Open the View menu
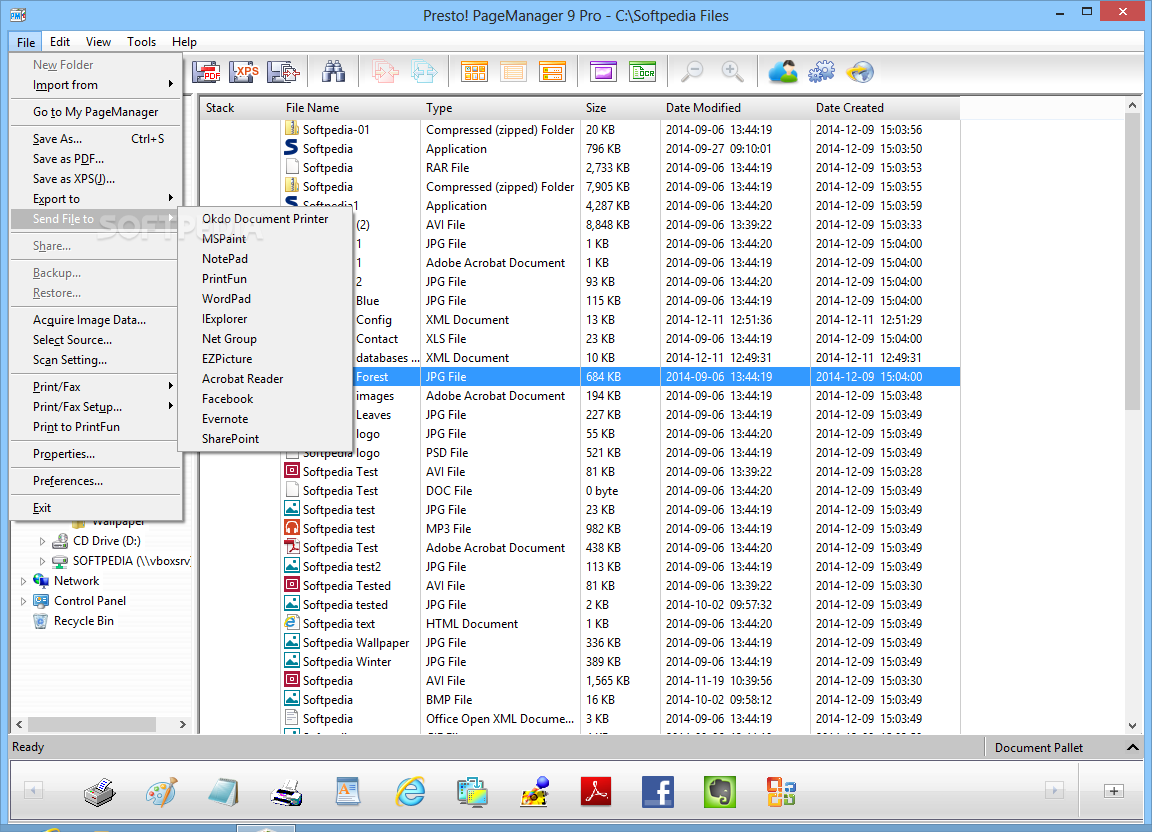The height and width of the screenshot is (832, 1152). (98, 42)
